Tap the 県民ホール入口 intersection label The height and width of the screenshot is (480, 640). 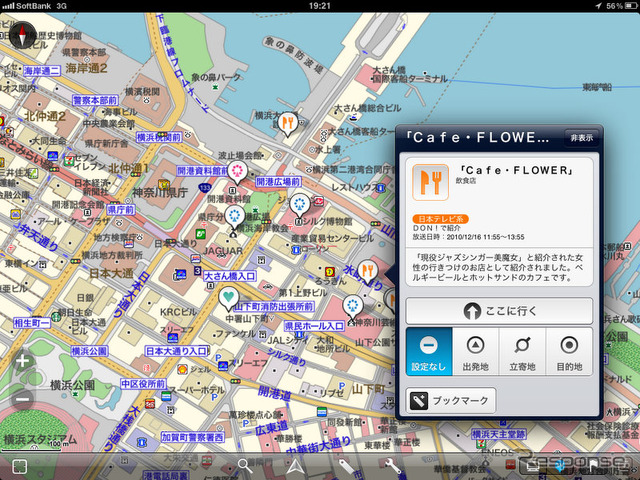point(315,326)
